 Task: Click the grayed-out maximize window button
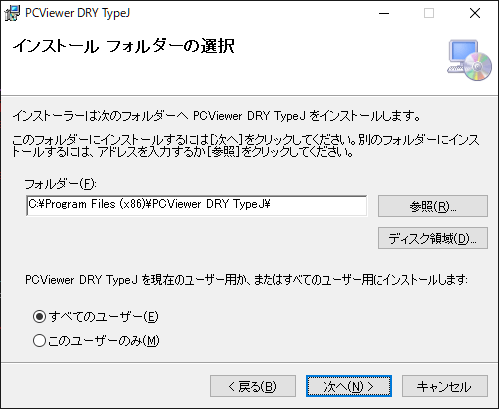(x=429, y=13)
